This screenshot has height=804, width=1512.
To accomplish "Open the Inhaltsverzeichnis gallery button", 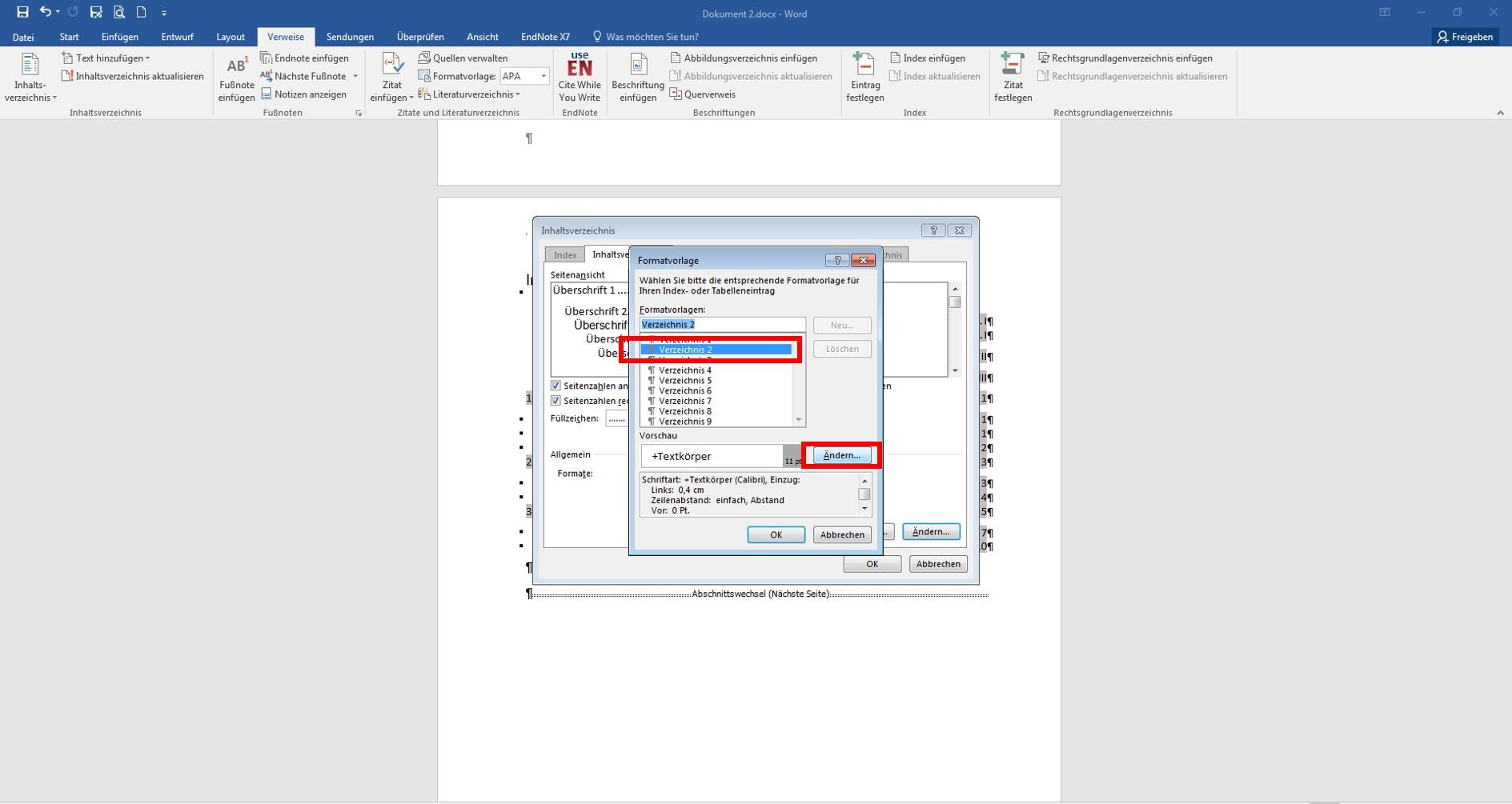I will pos(30,78).
